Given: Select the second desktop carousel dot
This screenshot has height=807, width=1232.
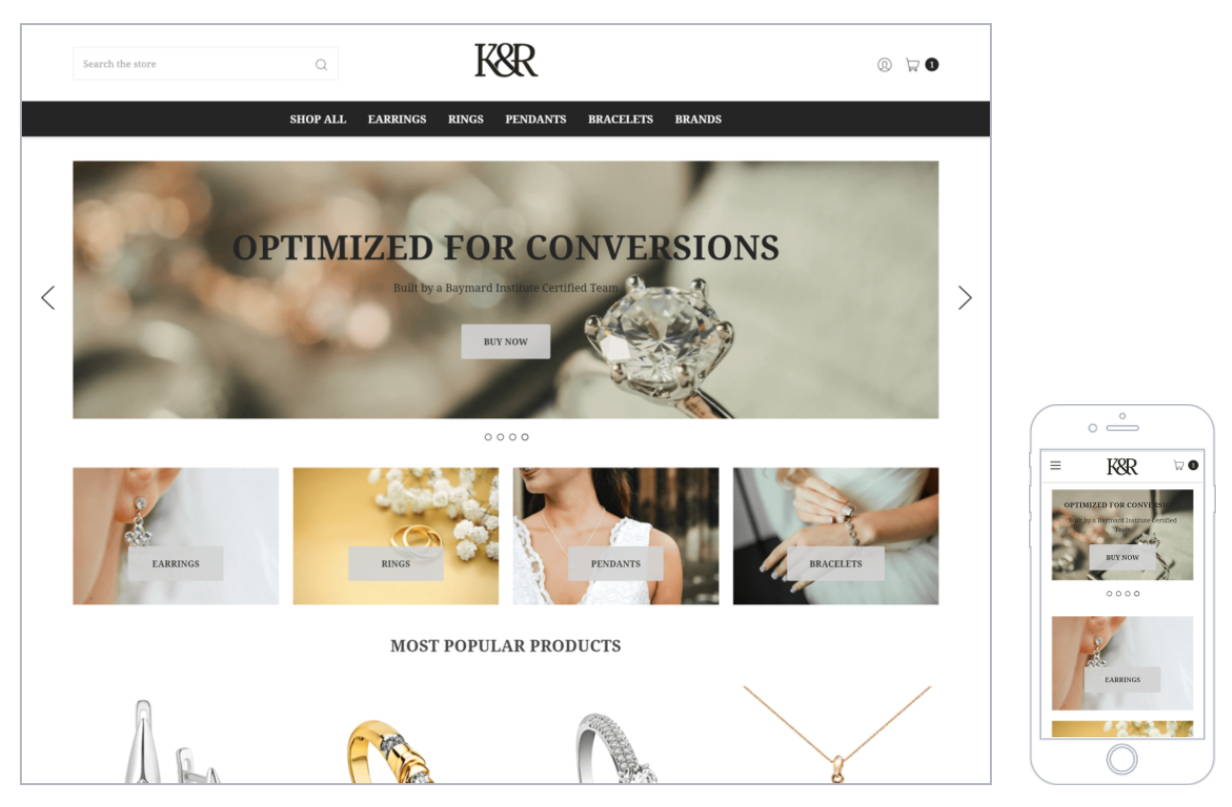Looking at the screenshot, I should point(500,437).
